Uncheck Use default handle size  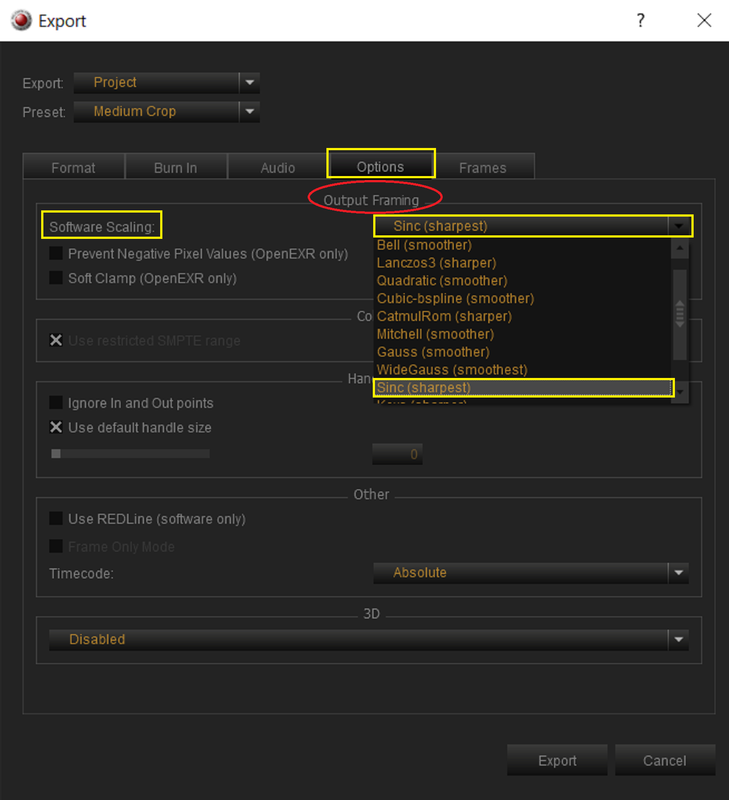click(56, 427)
